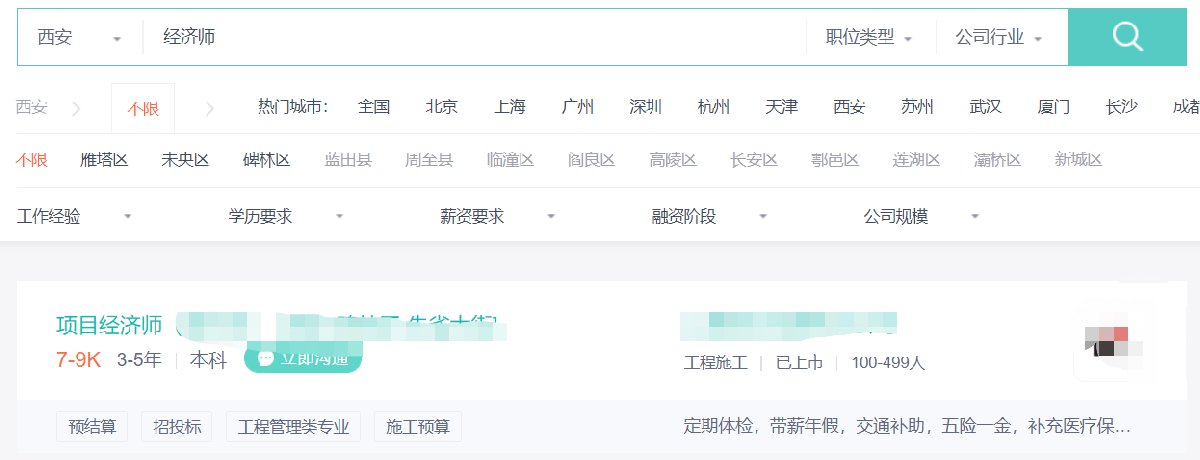Open the 项目经济师 job title link
Image resolution: width=1200 pixels, height=460 pixels.
(109, 326)
